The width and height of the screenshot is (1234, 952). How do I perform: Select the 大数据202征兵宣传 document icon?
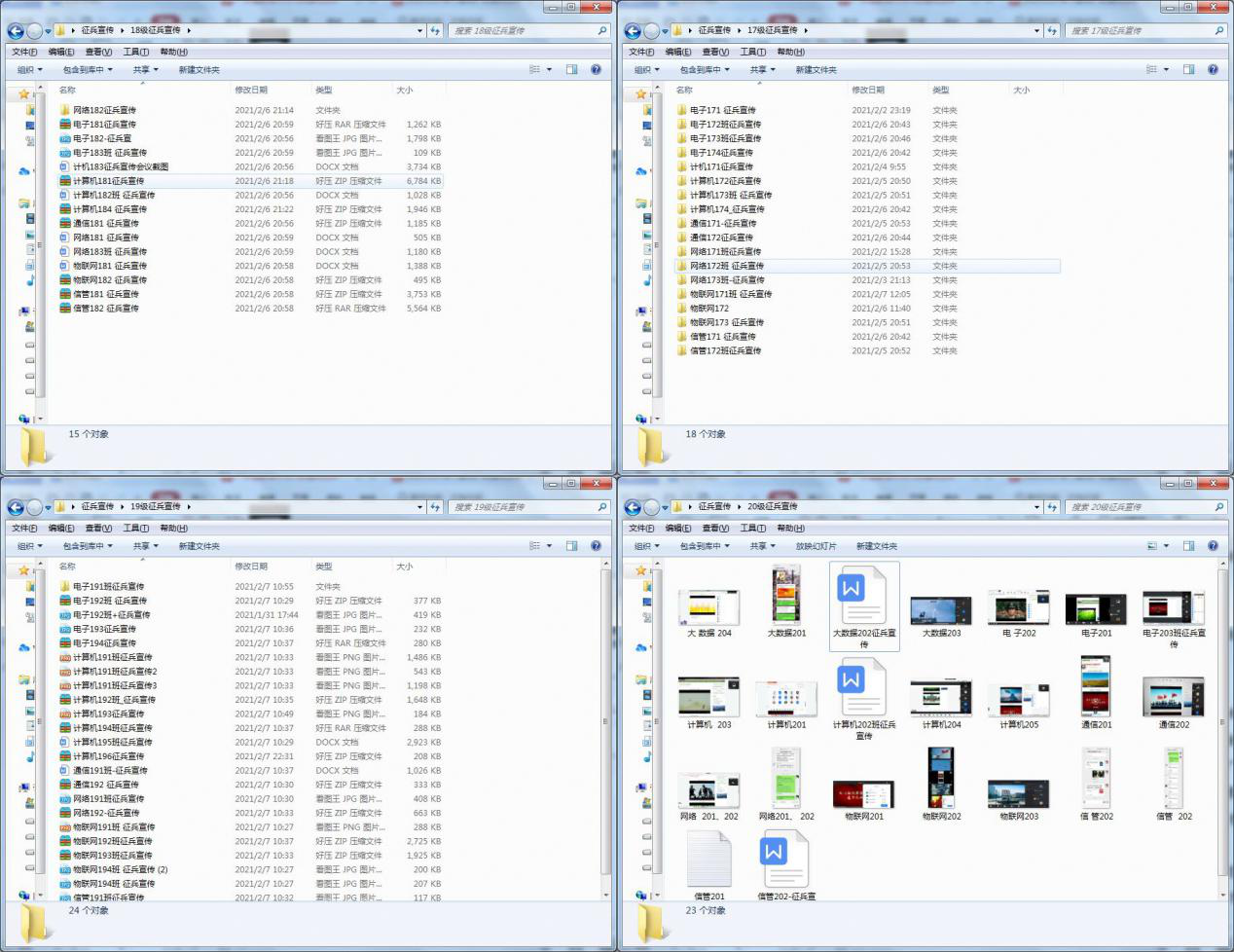[863, 598]
